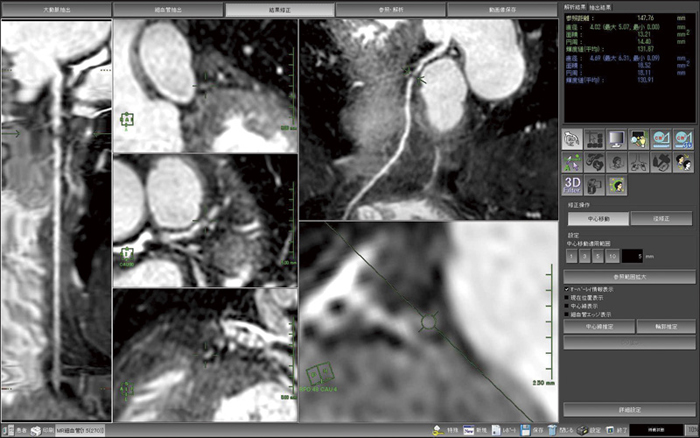Click the monitor display icon in tool grid

coord(618,139)
